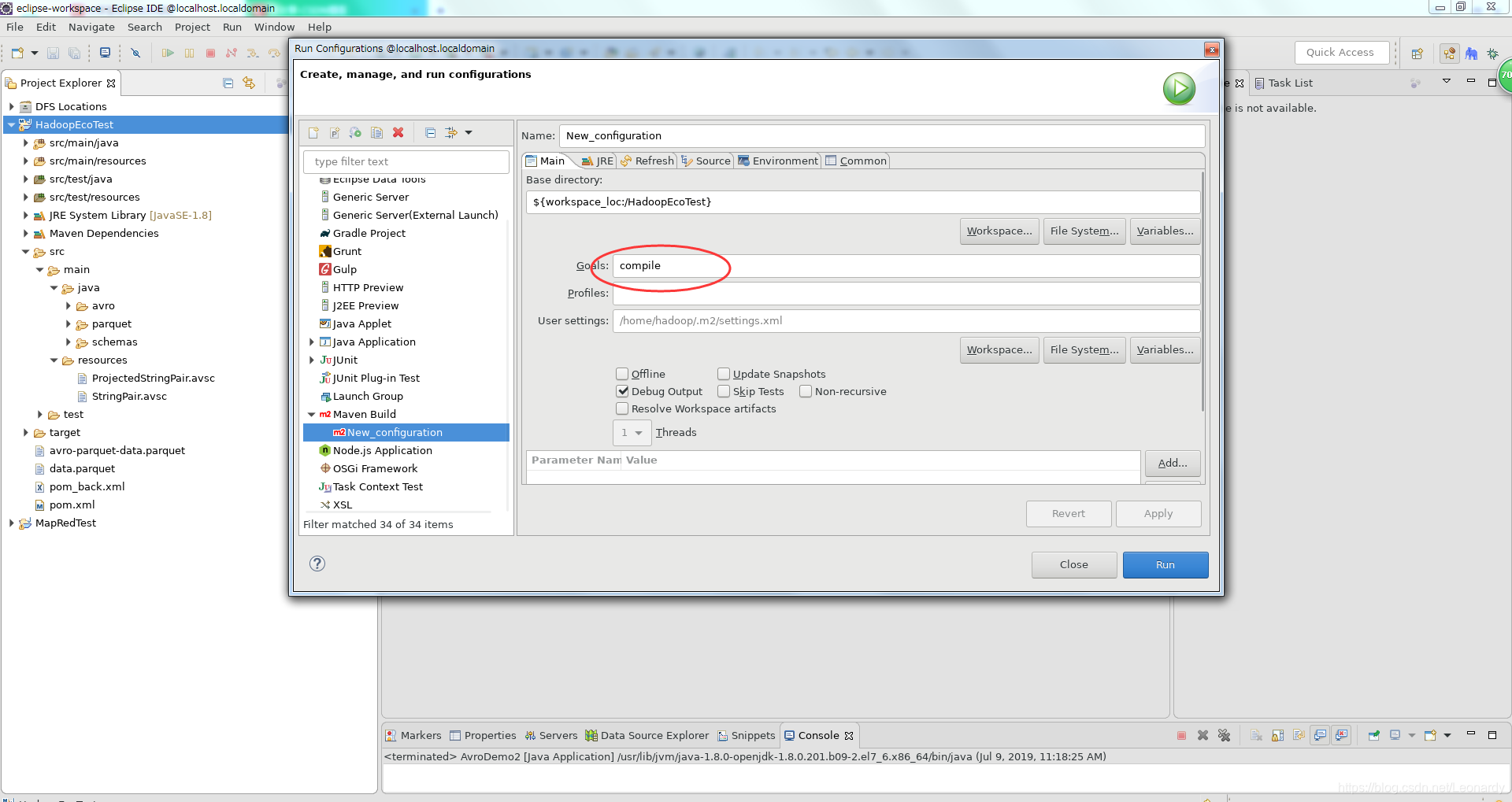Viewport: 1512px width, 802px height.
Task: Click the Add parameter button
Action: [x=1172, y=464]
